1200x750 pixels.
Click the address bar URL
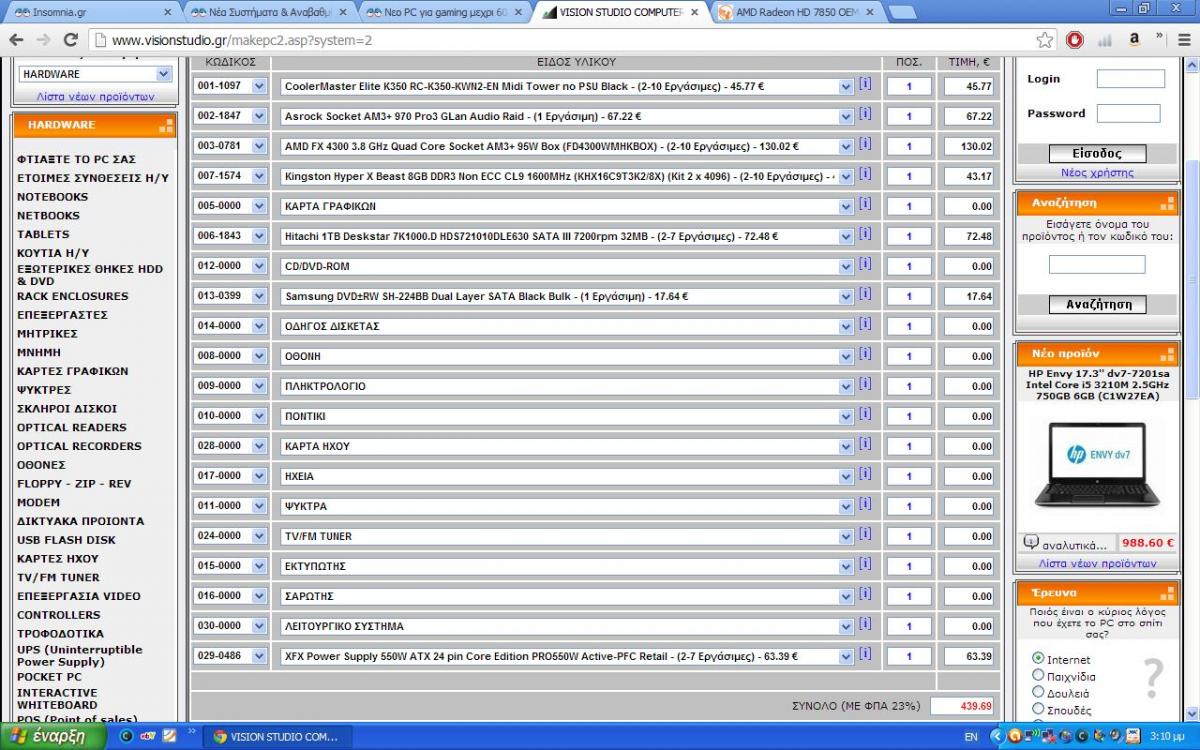pos(242,41)
